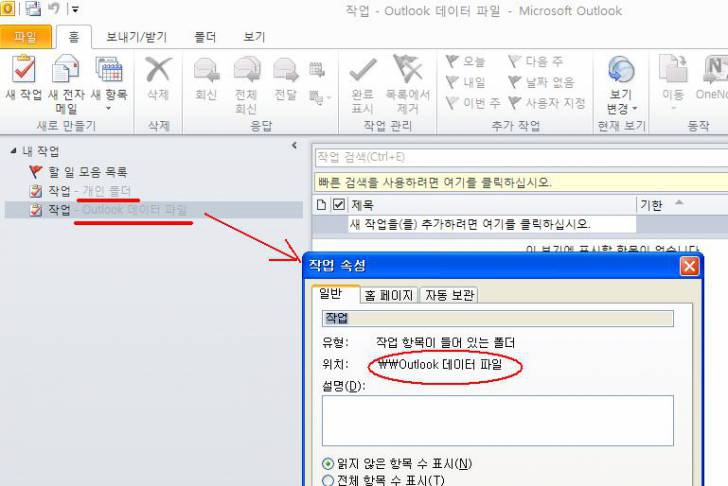Flag task for tomorrow (내일)

coord(466,82)
